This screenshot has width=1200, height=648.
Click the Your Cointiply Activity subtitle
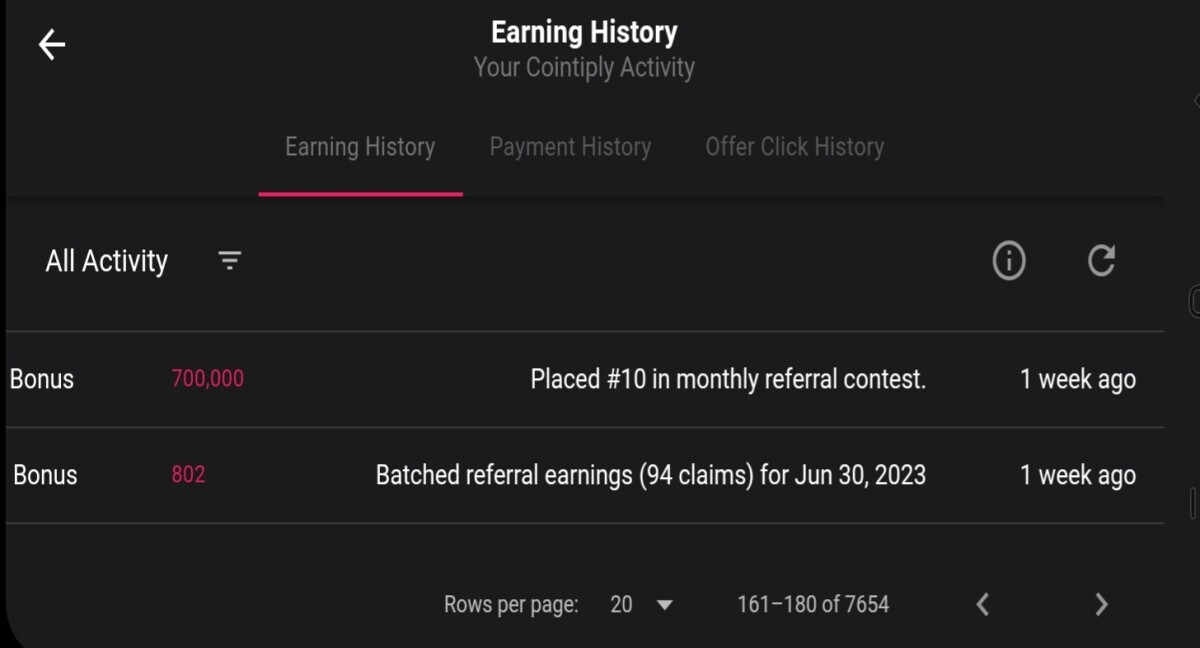tap(584, 68)
